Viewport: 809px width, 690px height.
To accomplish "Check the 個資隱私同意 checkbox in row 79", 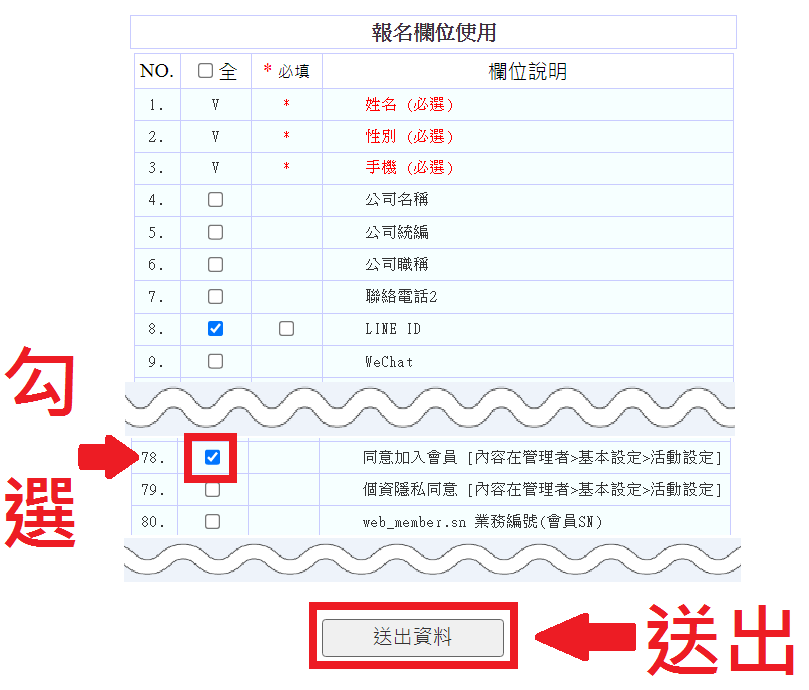I will click(x=212, y=490).
